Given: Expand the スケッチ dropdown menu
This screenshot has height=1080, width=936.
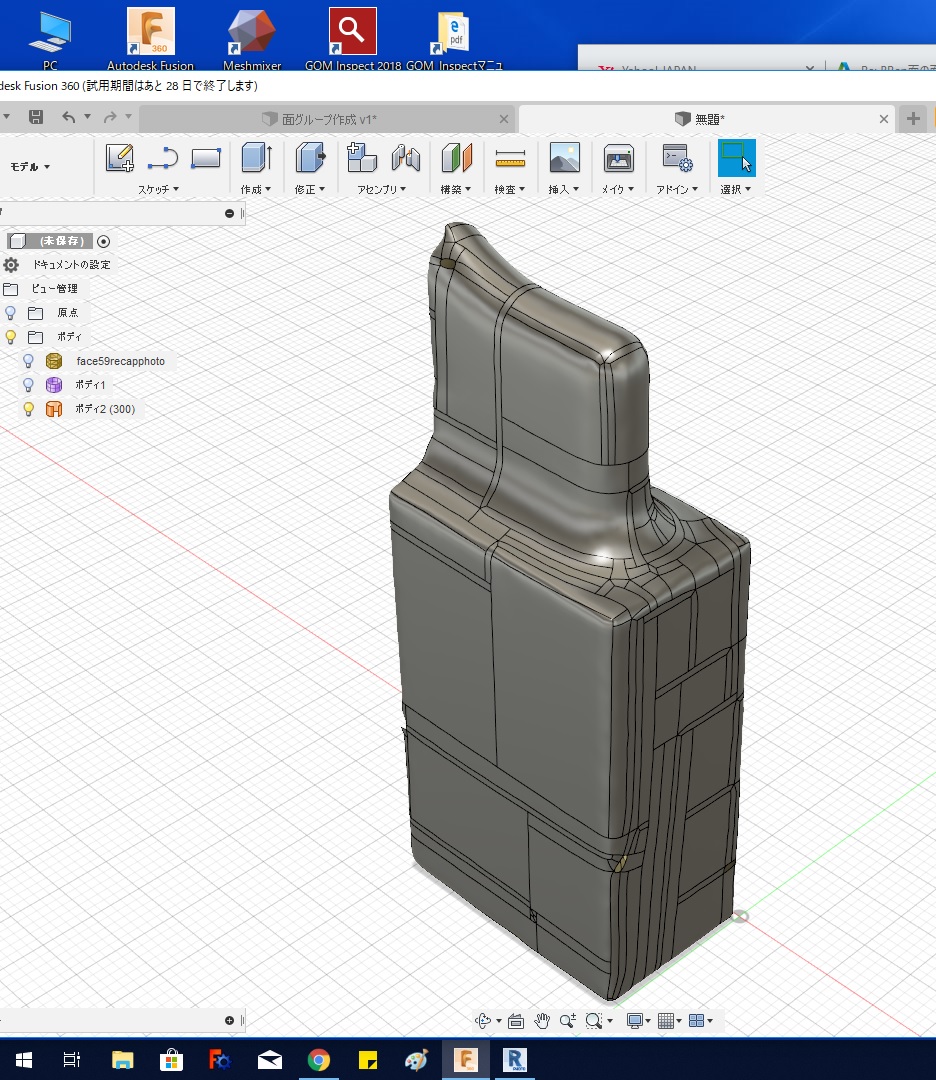Looking at the screenshot, I should click(x=159, y=189).
